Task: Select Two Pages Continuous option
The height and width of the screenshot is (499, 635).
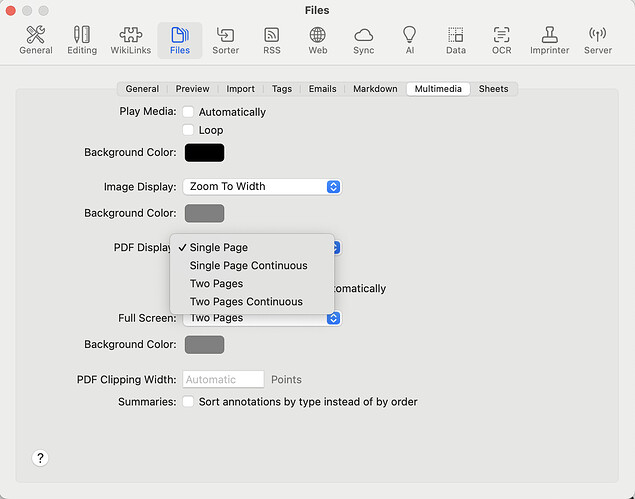Action: pyautogui.click(x=246, y=302)
